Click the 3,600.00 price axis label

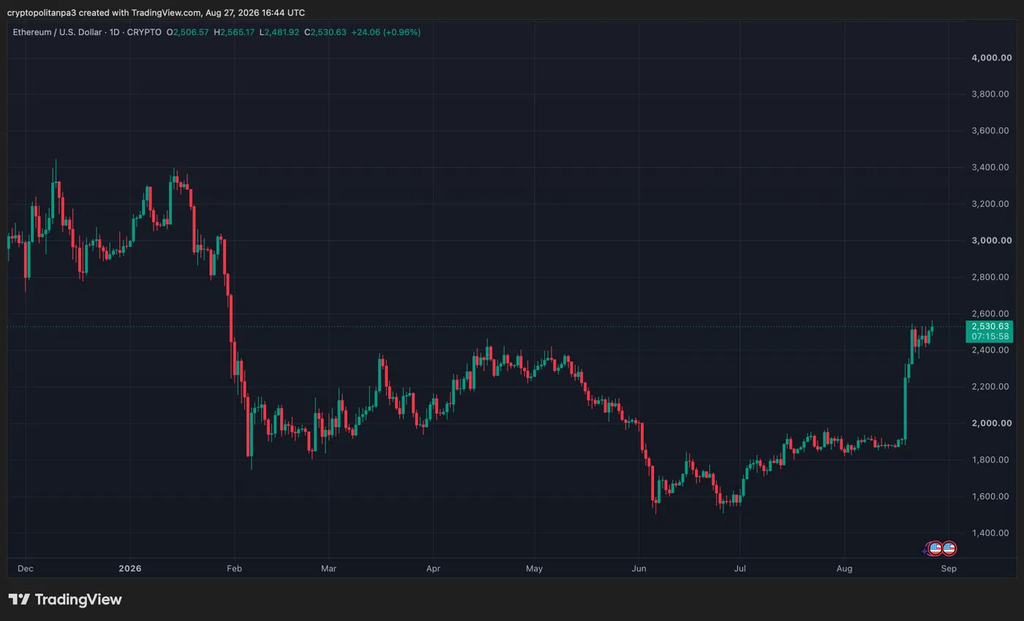click(x=991, y=131)
